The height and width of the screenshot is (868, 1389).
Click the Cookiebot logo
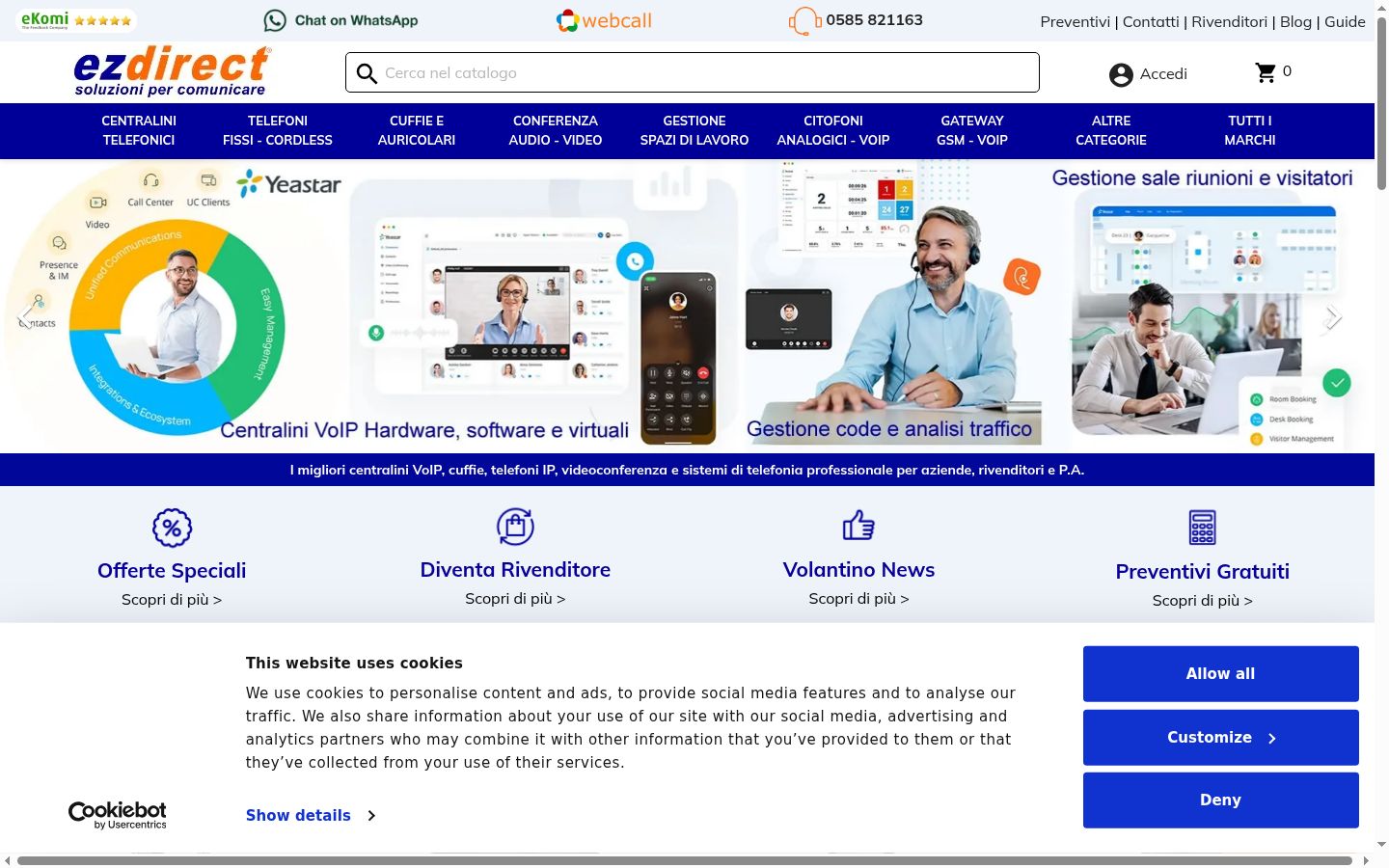coord(118,815)
